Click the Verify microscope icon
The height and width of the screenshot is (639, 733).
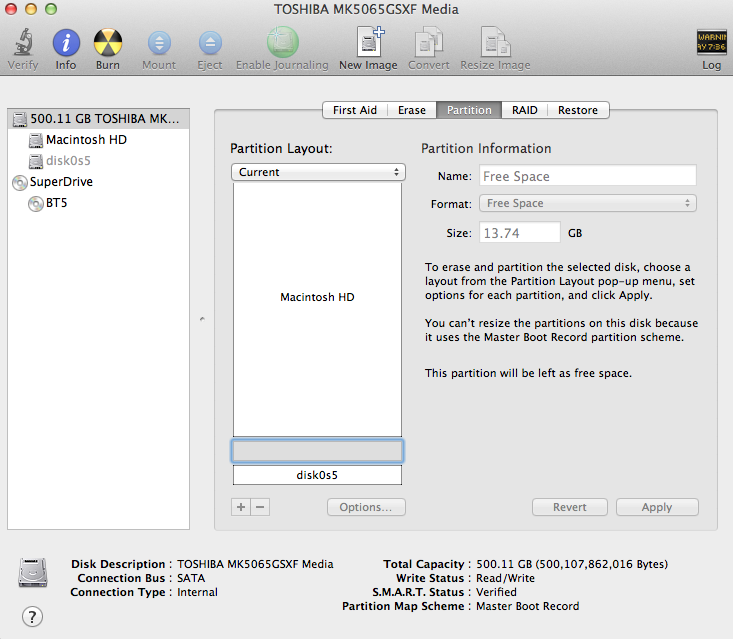(23, 42)
